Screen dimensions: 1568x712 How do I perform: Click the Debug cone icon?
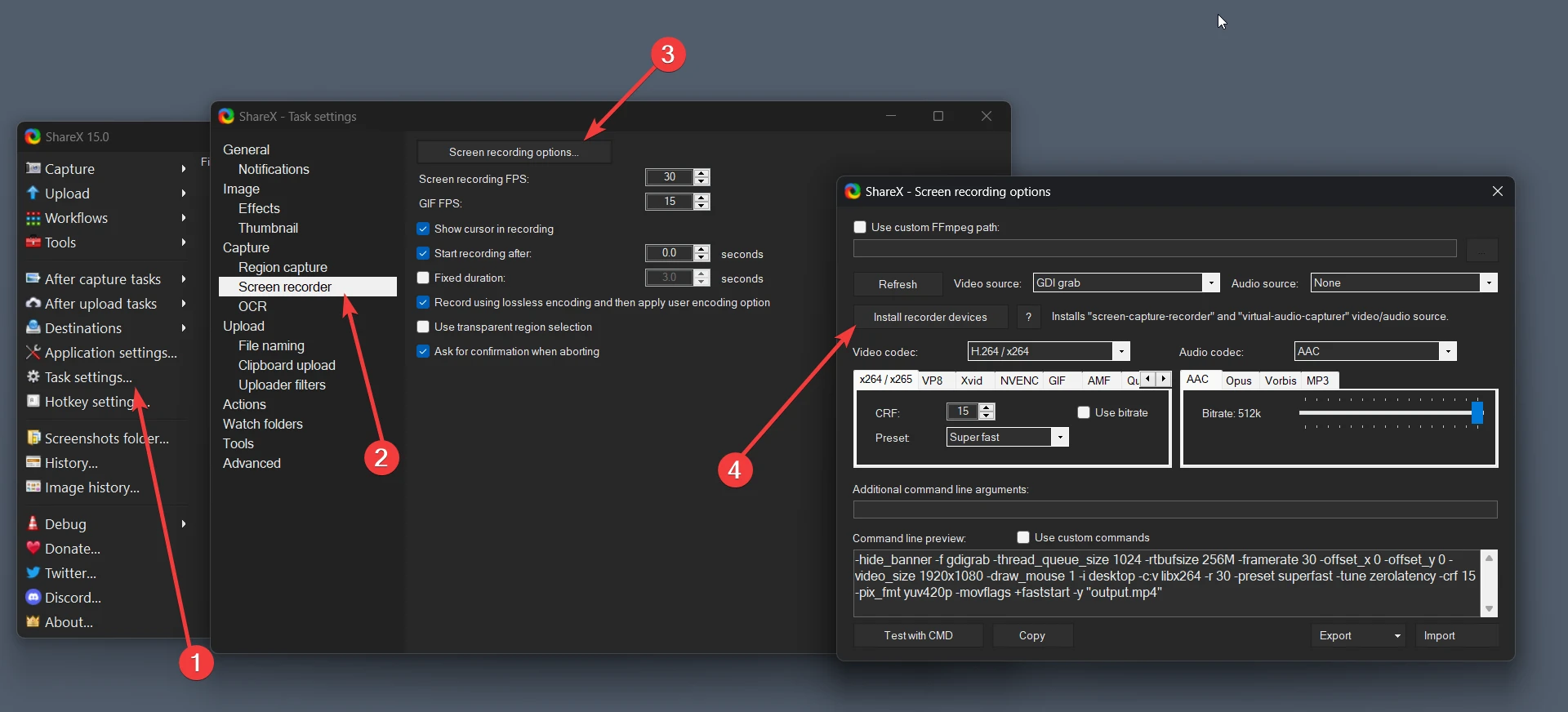(x=33, y=523)
